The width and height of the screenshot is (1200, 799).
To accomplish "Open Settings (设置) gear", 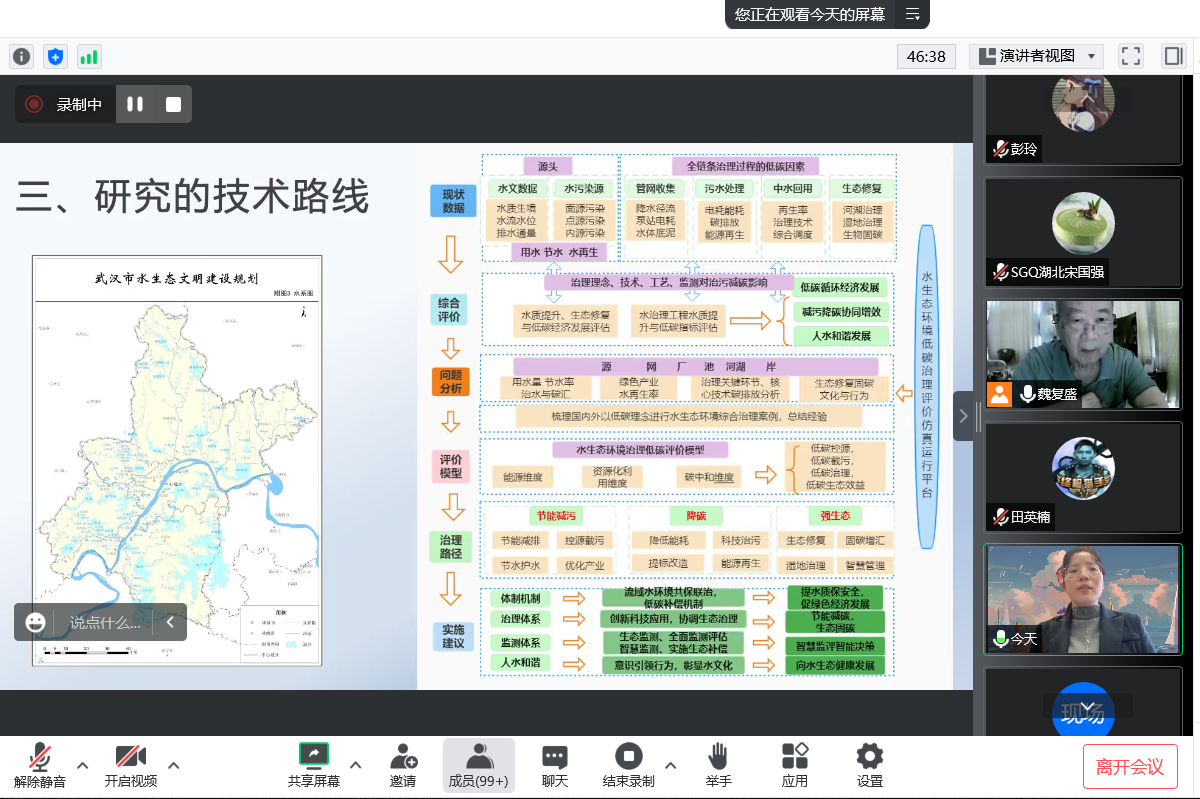I will pos(870,765).
